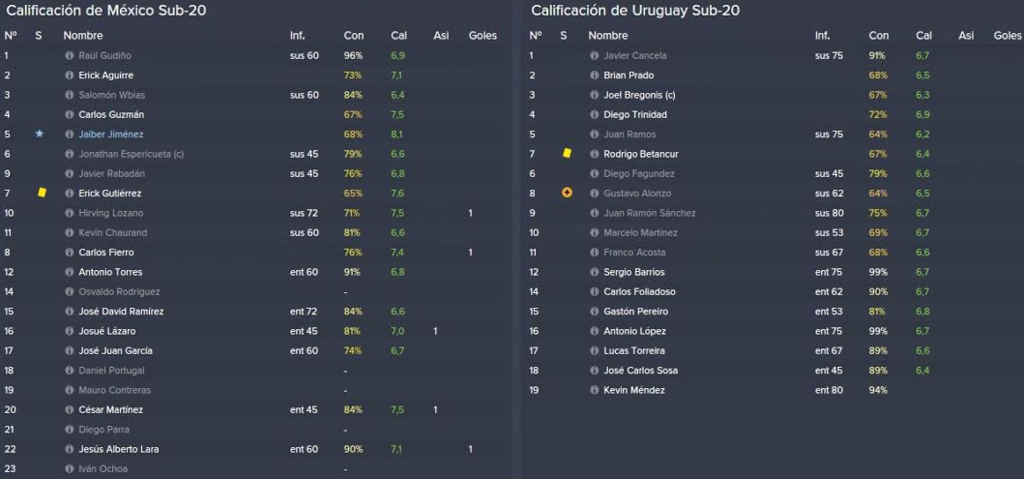Click Erick Gutiérrez's yellow card icon
Screen dimensions: 1024x479
point(42,193)
